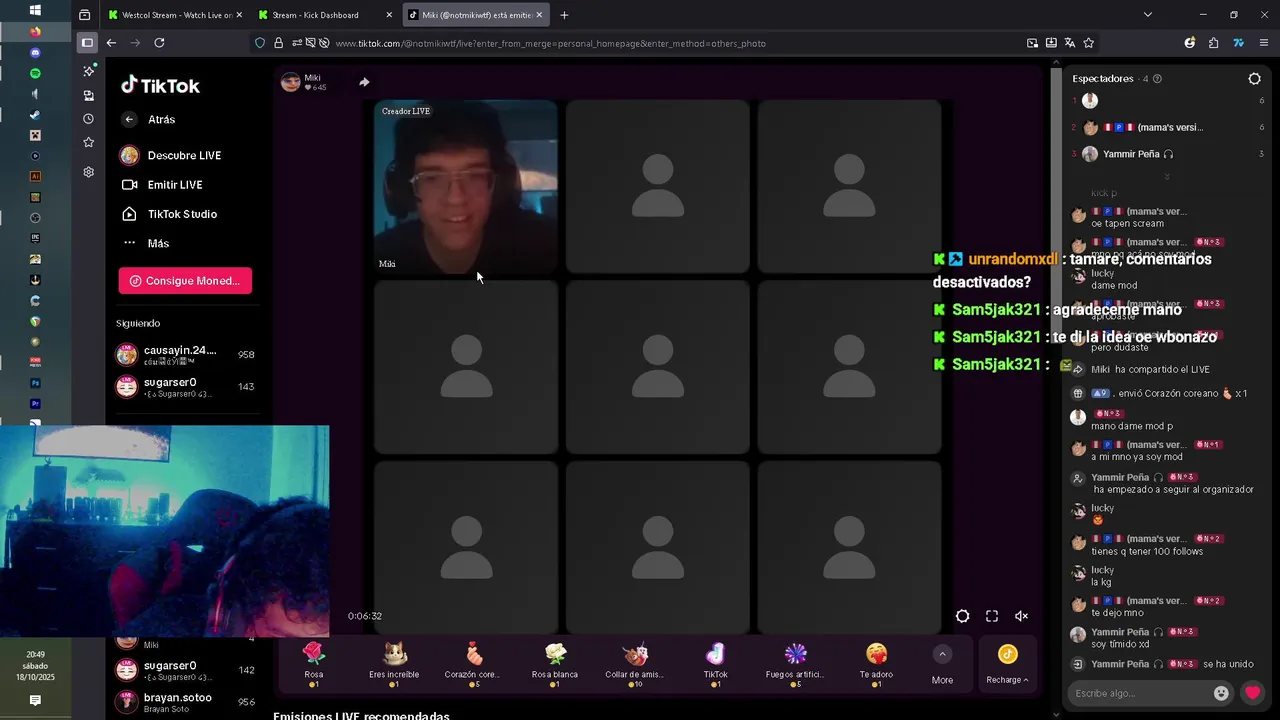Open site padlock information
This screenshot has width=1280, height=720.
(278, 43)
